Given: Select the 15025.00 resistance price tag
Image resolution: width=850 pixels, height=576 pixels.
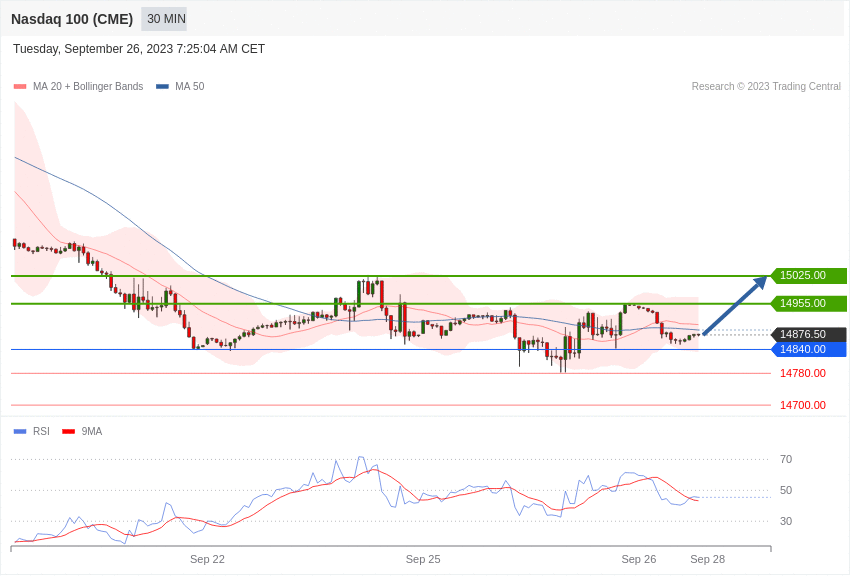Looking at the screenshot, I should (x=809, y=275).
